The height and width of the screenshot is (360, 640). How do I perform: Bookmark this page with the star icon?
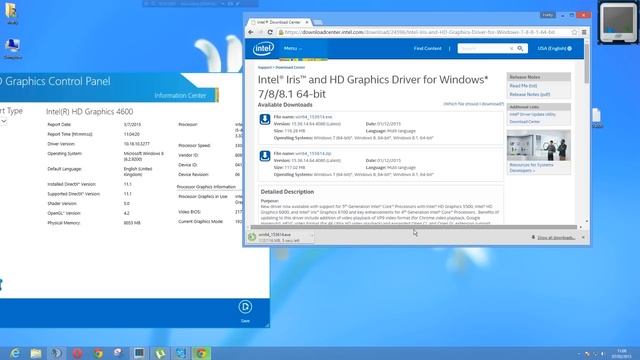point(574,32)
